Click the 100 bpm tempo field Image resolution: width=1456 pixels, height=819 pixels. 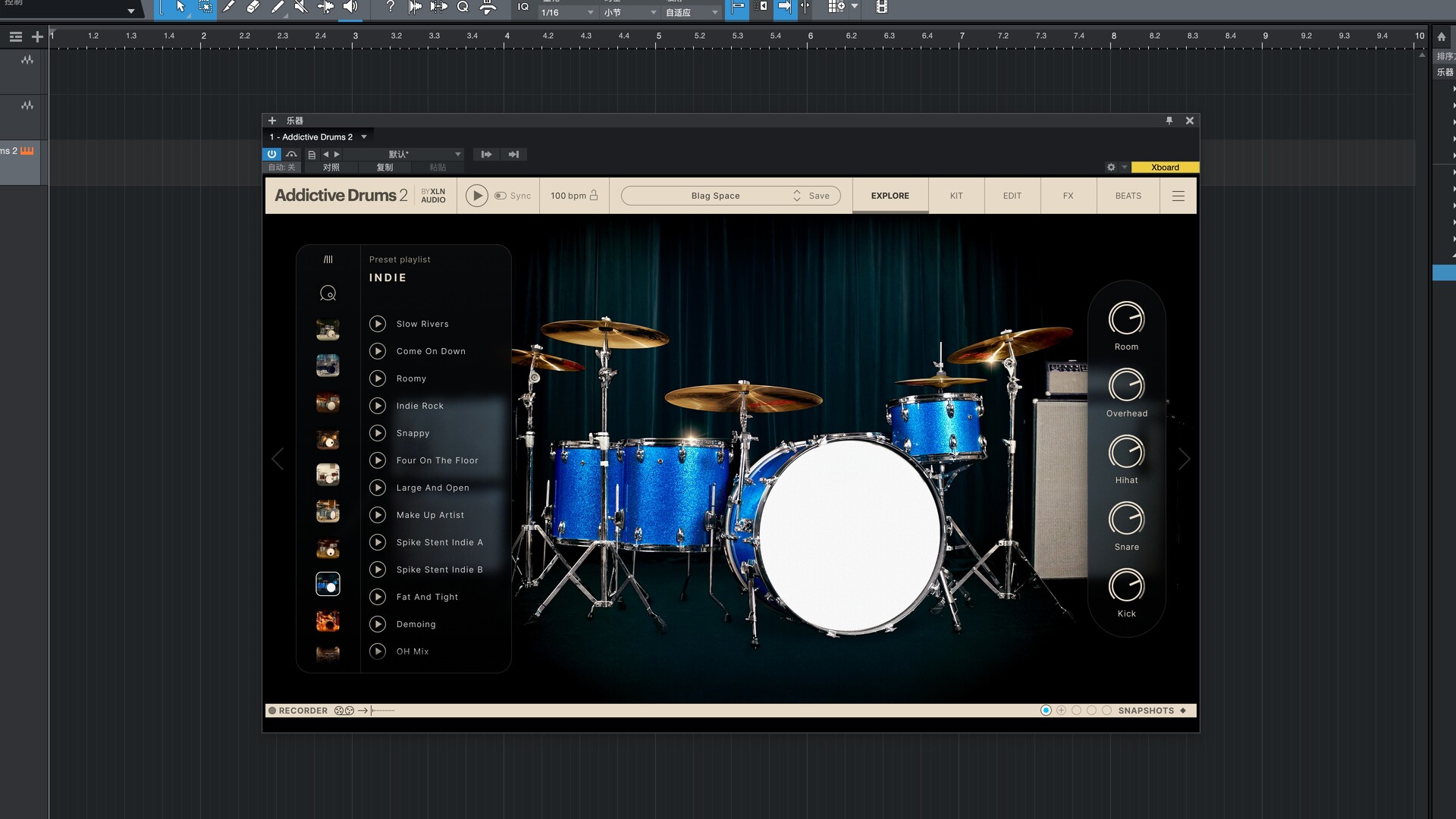[568, 196]
